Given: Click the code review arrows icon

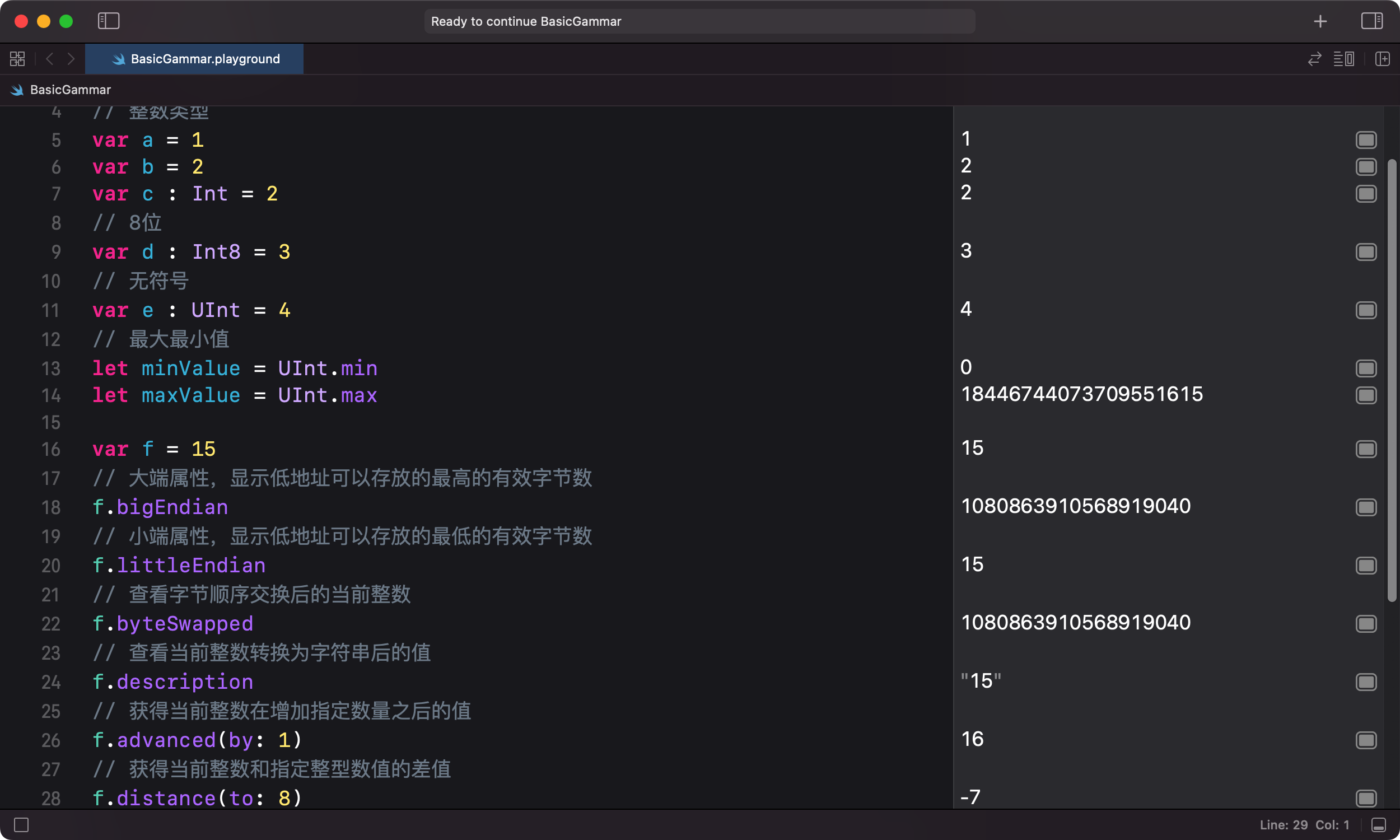Looking at the screenshot, I should pos(1314,59).
